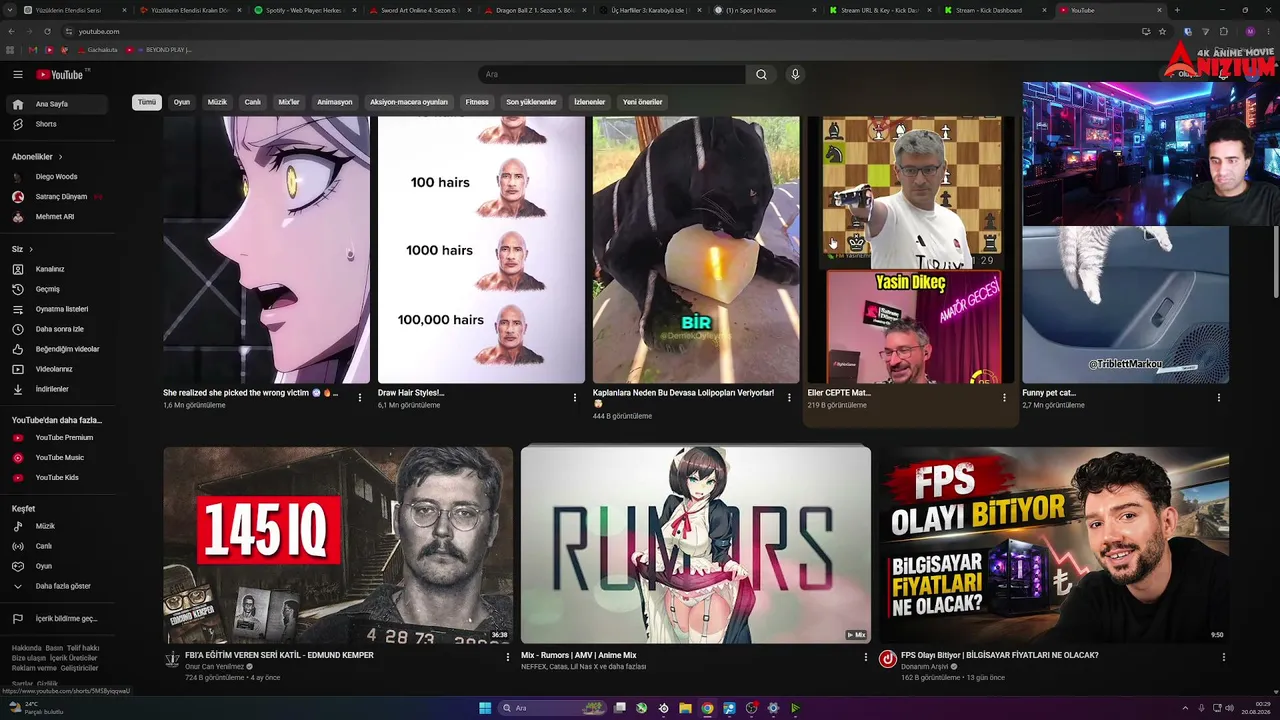Open Oynatma listeleri playlists
This screenshot has width=1280, height=720.
[x=56, y=309]
